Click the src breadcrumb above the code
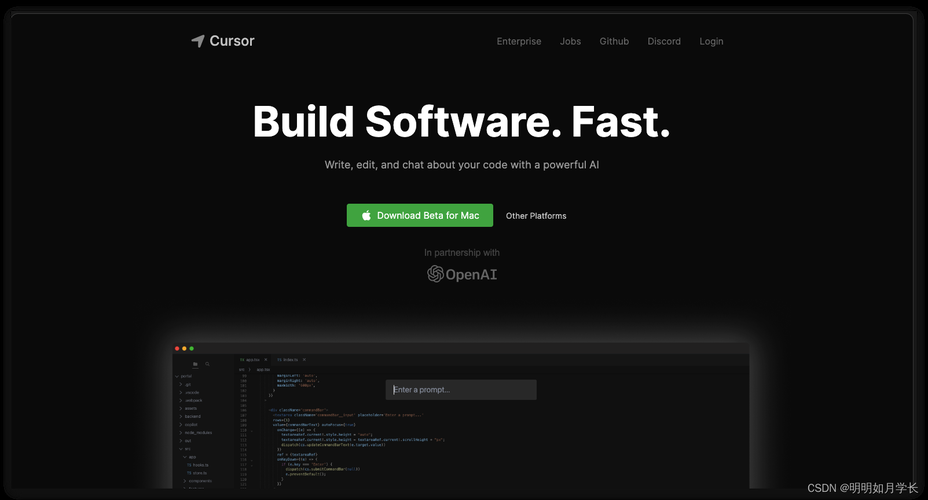The height and width of the screenshot is (500, 928). 241,369
